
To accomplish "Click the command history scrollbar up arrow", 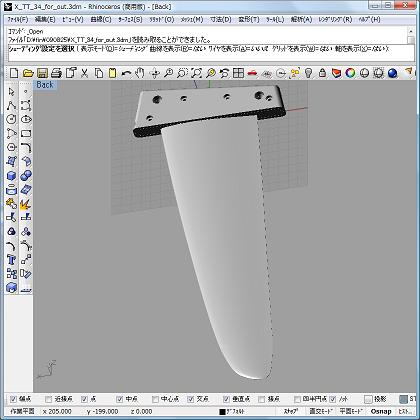I will [411, 31].
